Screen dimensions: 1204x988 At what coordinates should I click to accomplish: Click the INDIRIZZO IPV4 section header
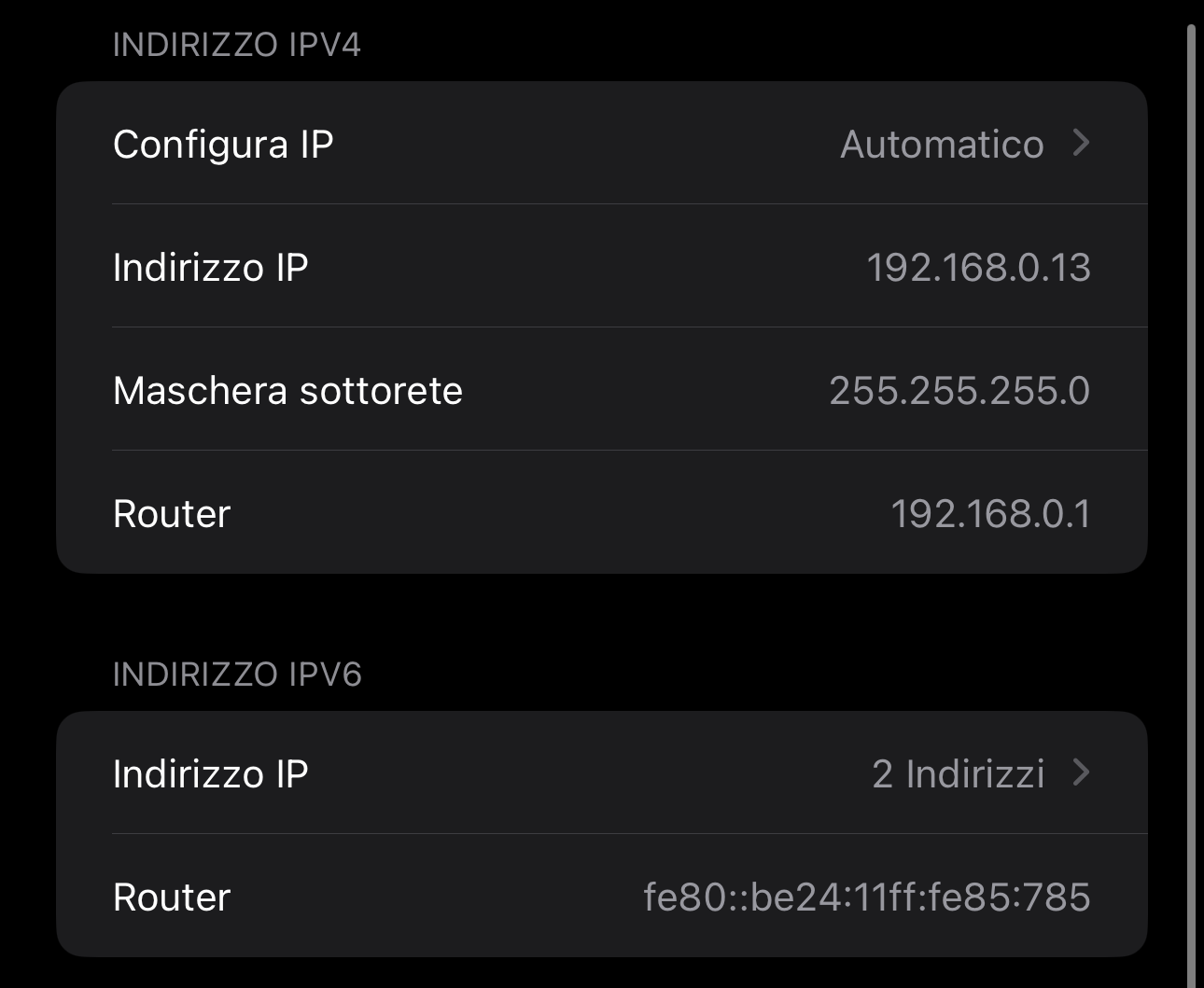pos(236,45)
